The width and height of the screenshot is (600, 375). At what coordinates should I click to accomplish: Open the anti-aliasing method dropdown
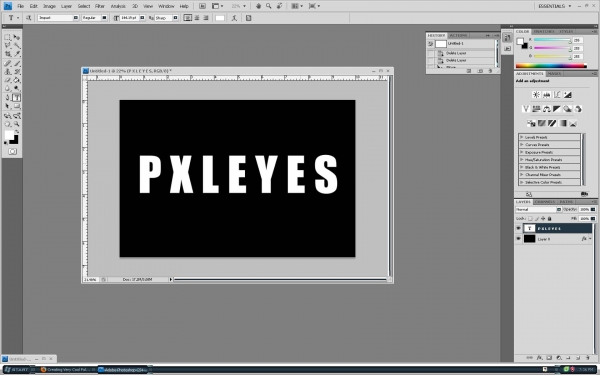175,18
